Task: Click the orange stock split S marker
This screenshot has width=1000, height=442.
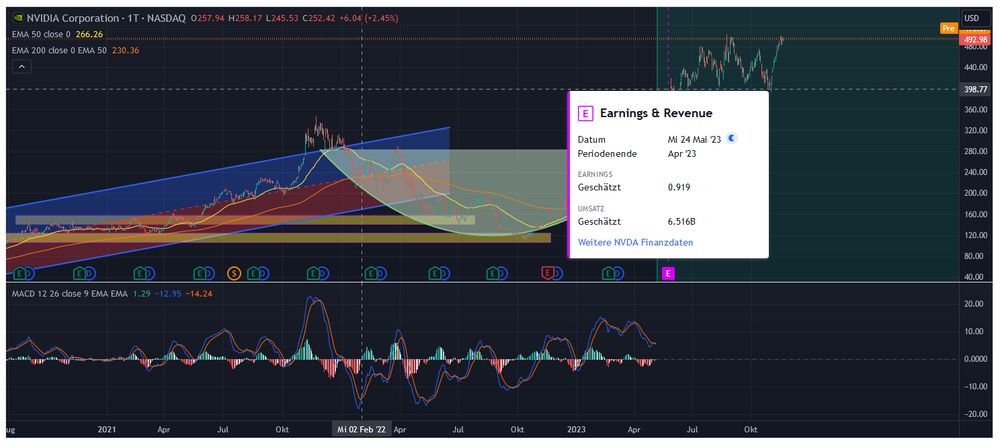Action: click(x=233, y=274)
